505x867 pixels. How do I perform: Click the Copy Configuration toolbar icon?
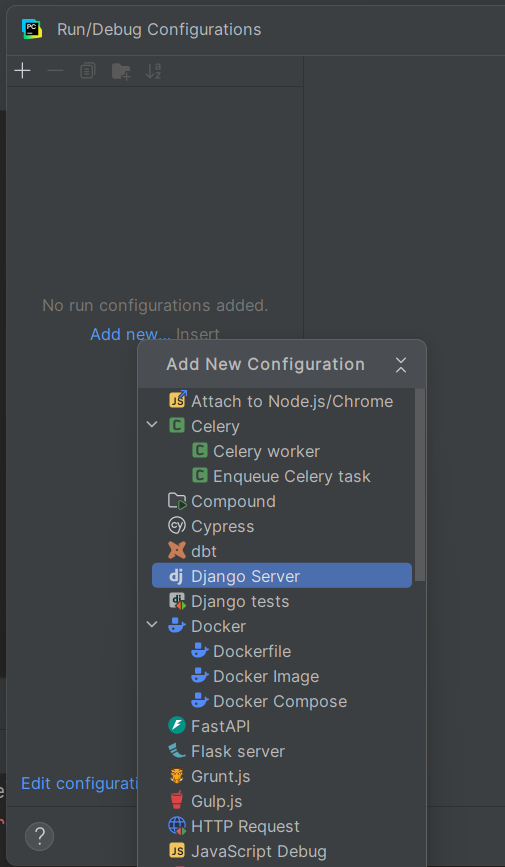coord(88,71)
